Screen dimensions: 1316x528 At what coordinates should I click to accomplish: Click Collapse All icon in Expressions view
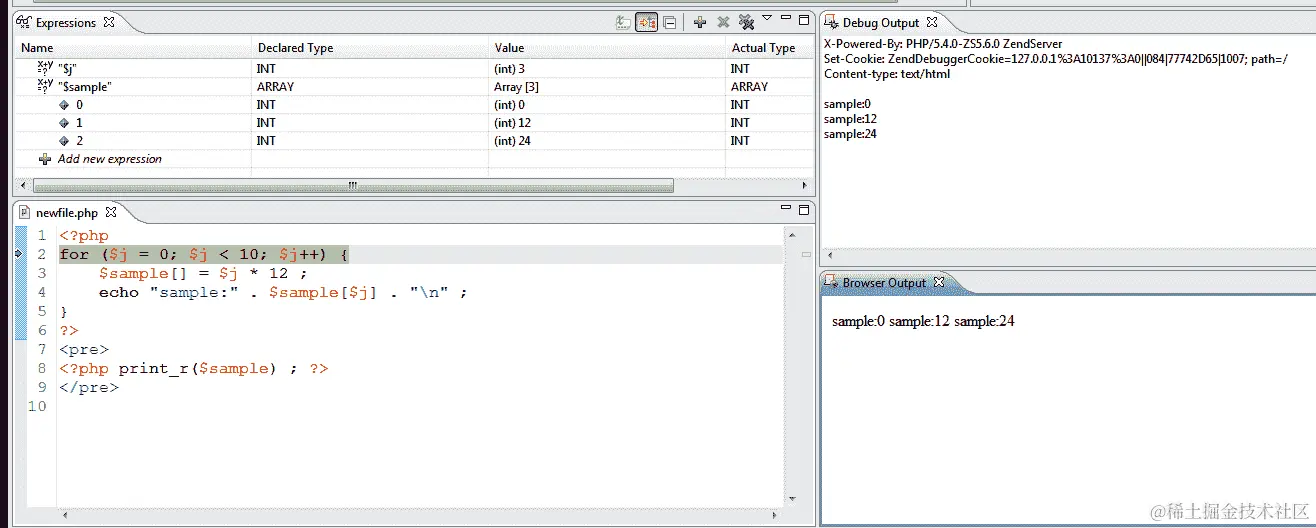pos(670,22)
